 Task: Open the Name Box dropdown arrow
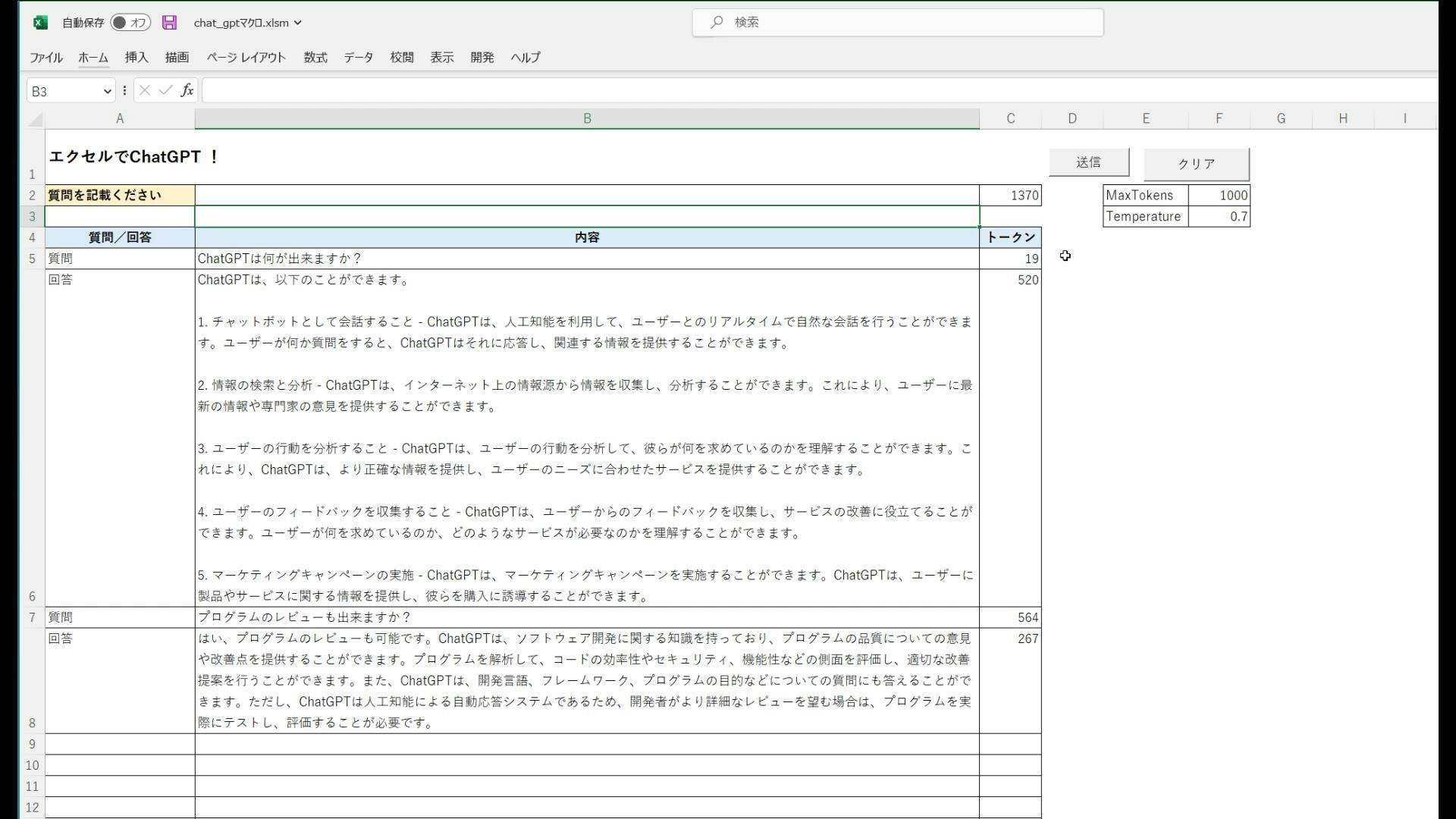[x=105, y=90]
